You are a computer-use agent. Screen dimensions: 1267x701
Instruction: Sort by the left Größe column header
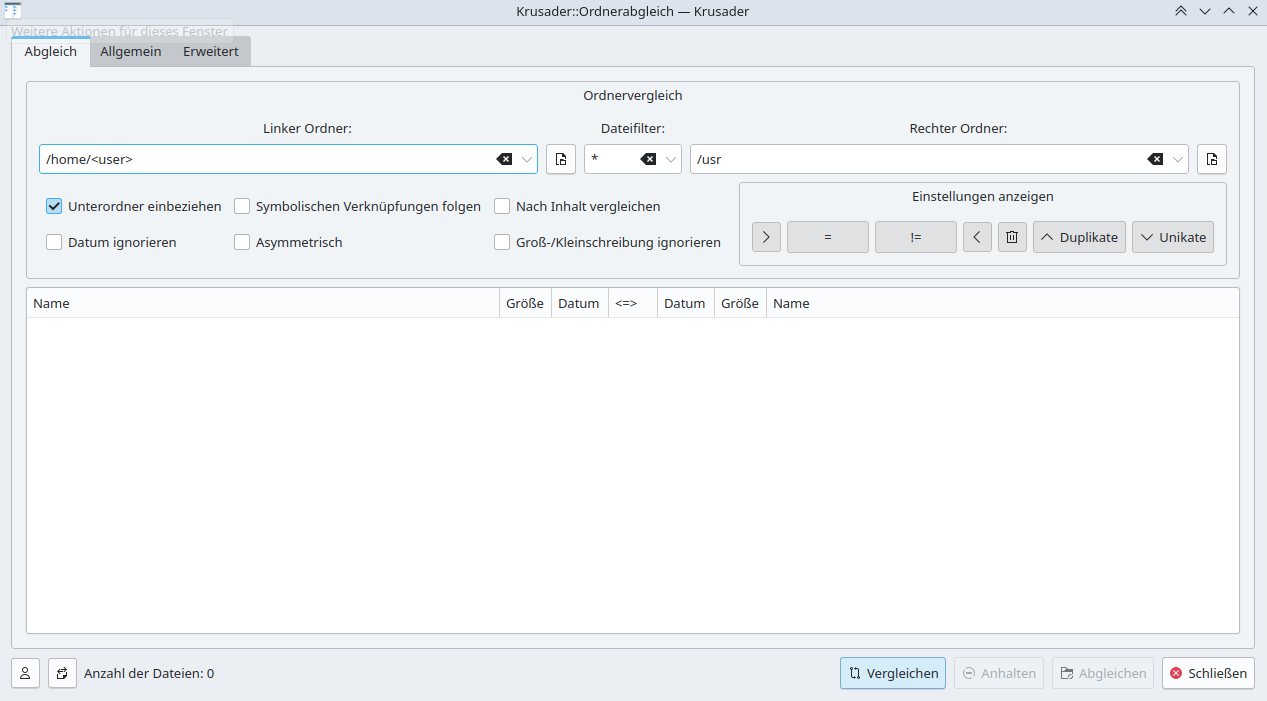525,303
